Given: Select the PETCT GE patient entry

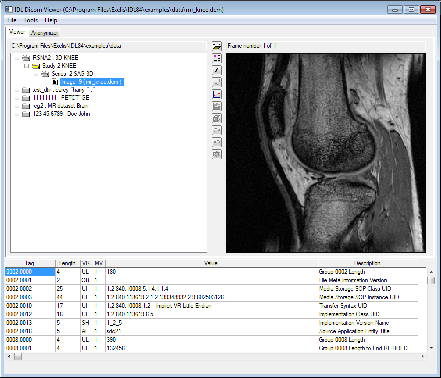Looking at the screenshot, I should click(x=61, y=98).
